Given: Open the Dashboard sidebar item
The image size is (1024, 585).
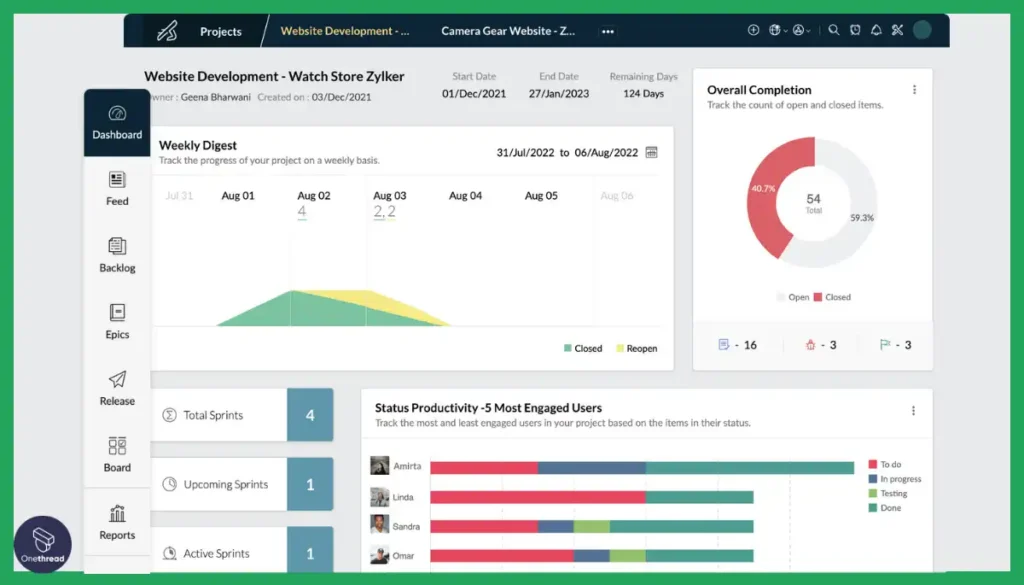Looking at the screenshot, I should click(117, 123).
